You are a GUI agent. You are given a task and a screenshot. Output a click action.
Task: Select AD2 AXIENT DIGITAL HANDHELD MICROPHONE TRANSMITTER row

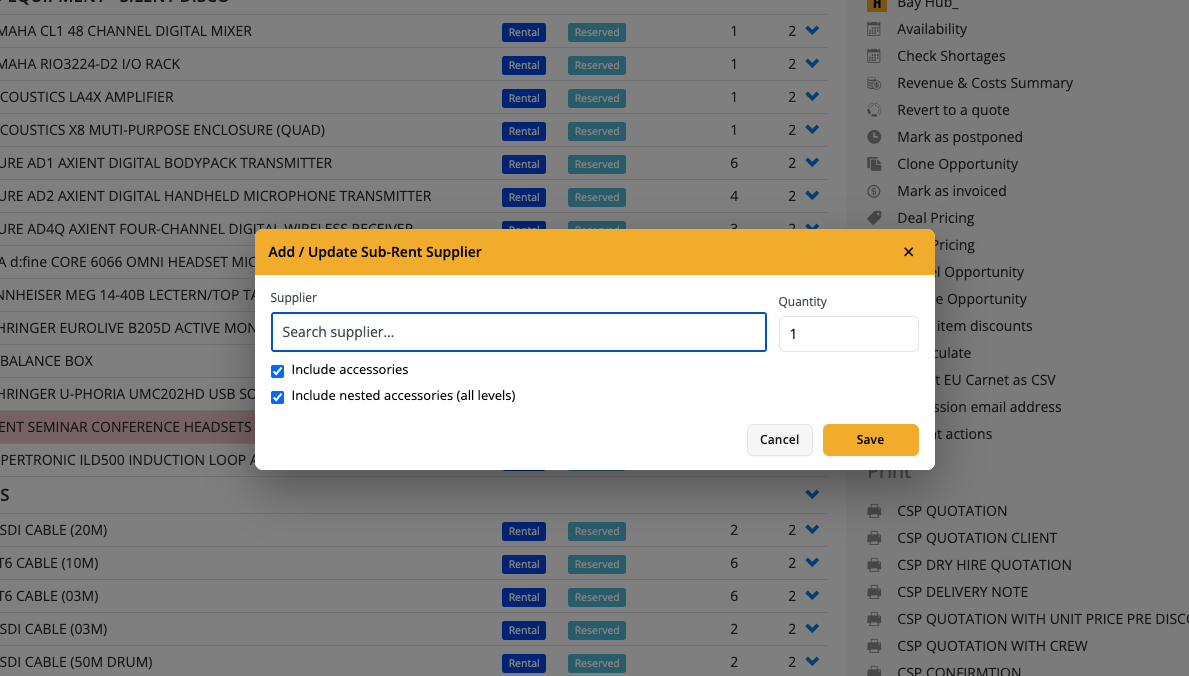pos(215,197)
